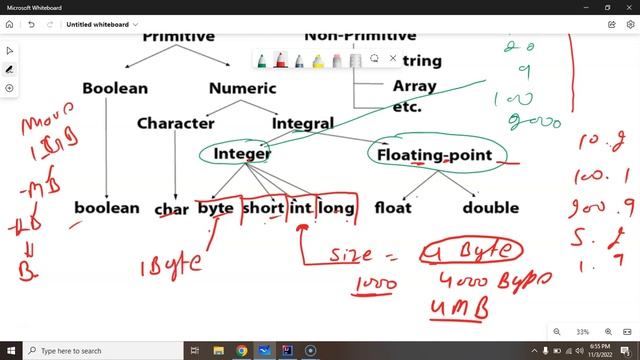Click the microphone tray icon
This screenshot has height=360, width=640.
pyautogui.click(x=545, y=351)
